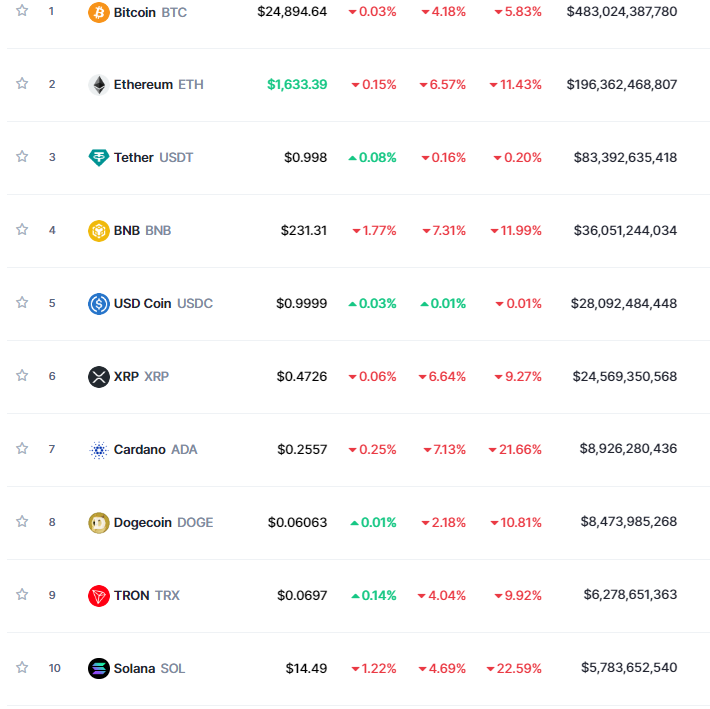Toggle watchlist star next to Dogecoin
This screenshot has height=709, width=710.
(22, 521)
